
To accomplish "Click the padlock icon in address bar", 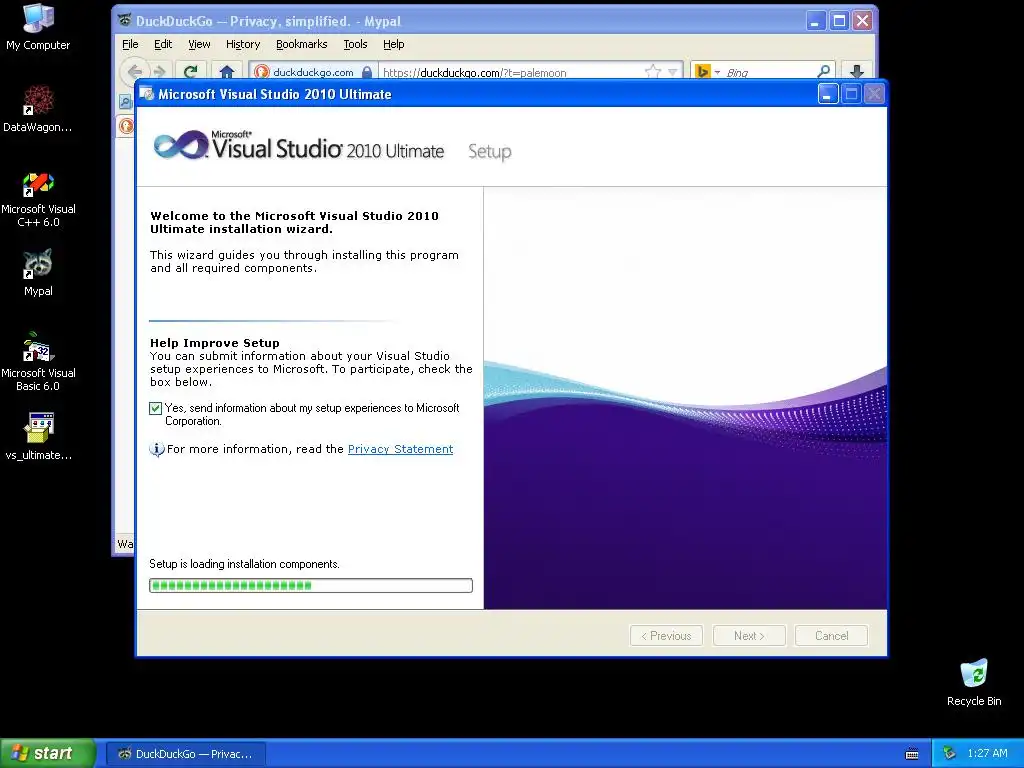I will (x=367, y=72).
